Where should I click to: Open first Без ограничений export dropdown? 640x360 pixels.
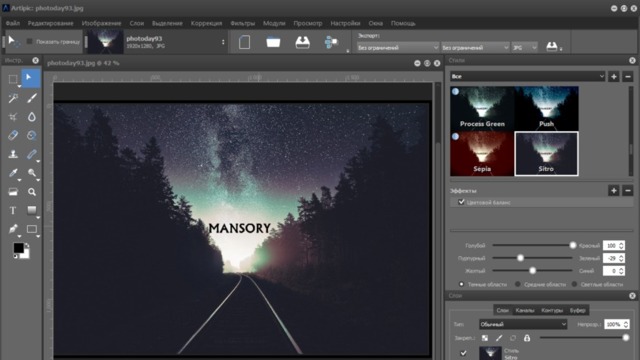coord(398,48)
